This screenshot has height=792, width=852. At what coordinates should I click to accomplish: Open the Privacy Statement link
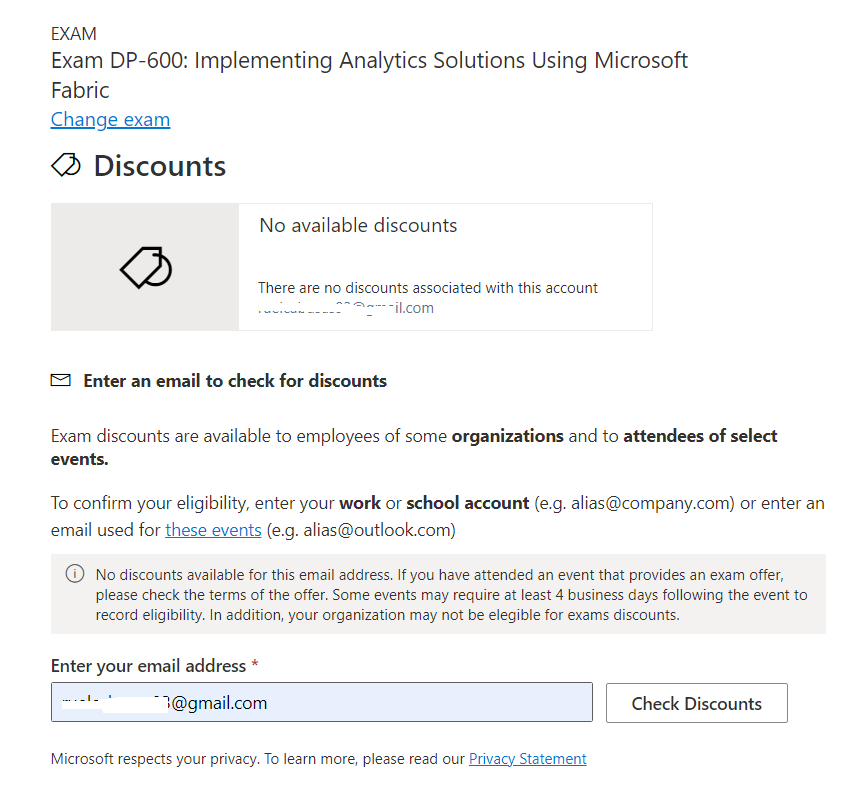click(528, 759)
